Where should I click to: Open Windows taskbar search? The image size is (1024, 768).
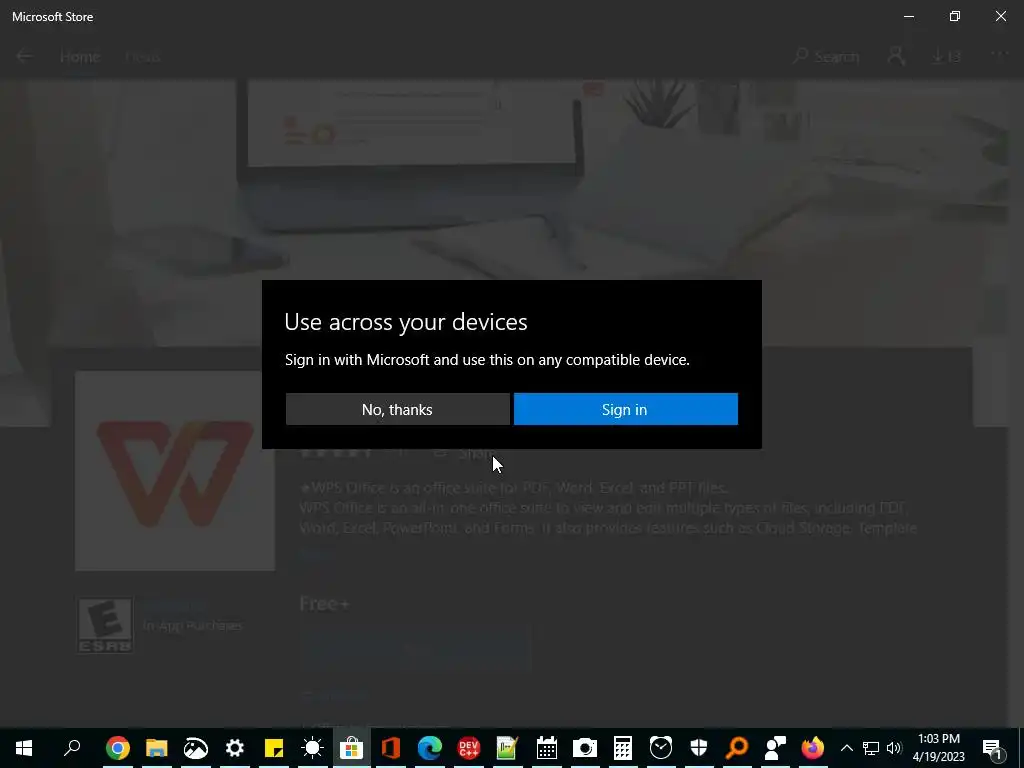click(72, 748)
